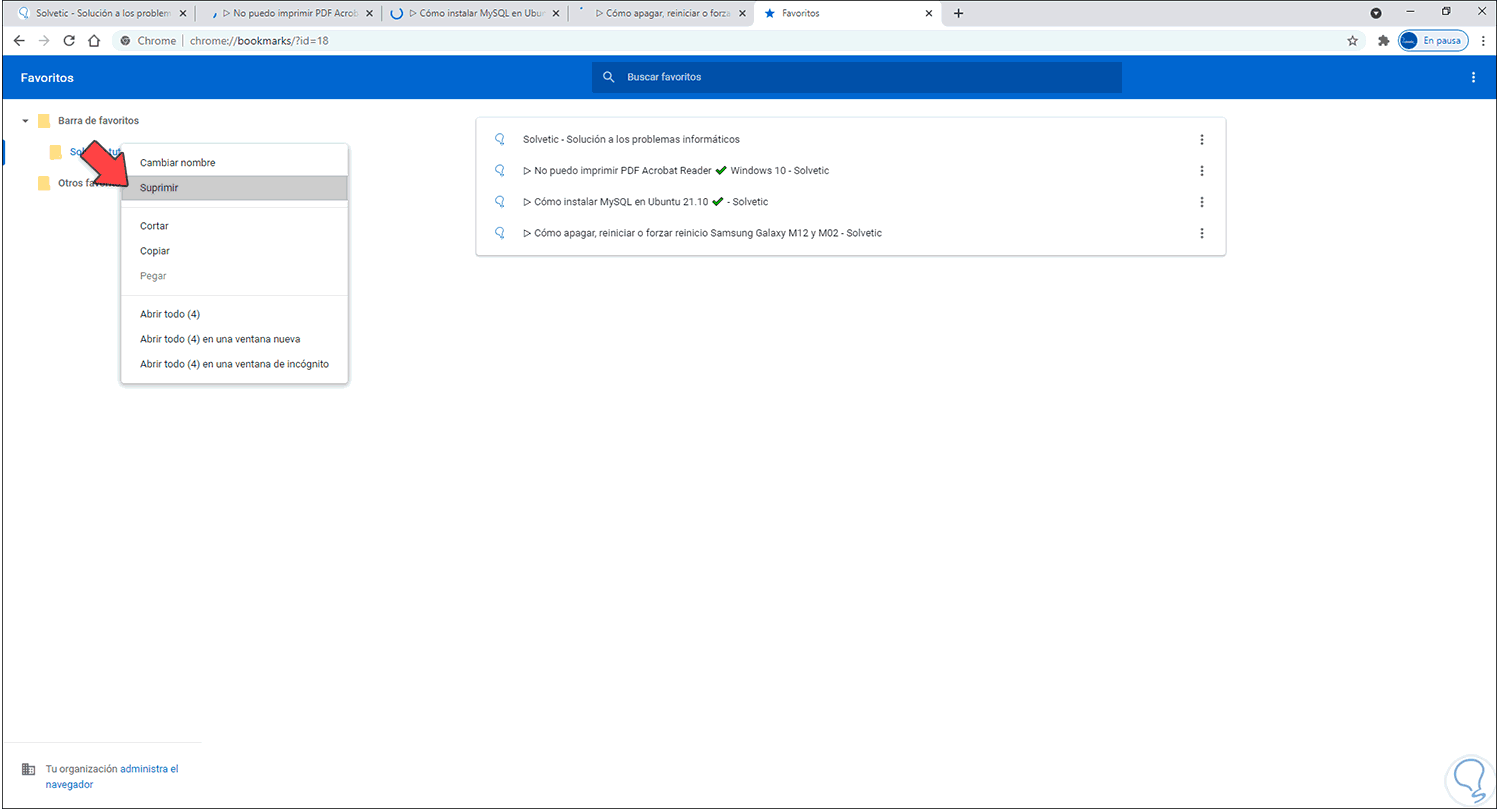This screenshot has height=809, width=1500.
Task: Close the Cómo apagar, reiniciar tab
Action: click(741, 14)
